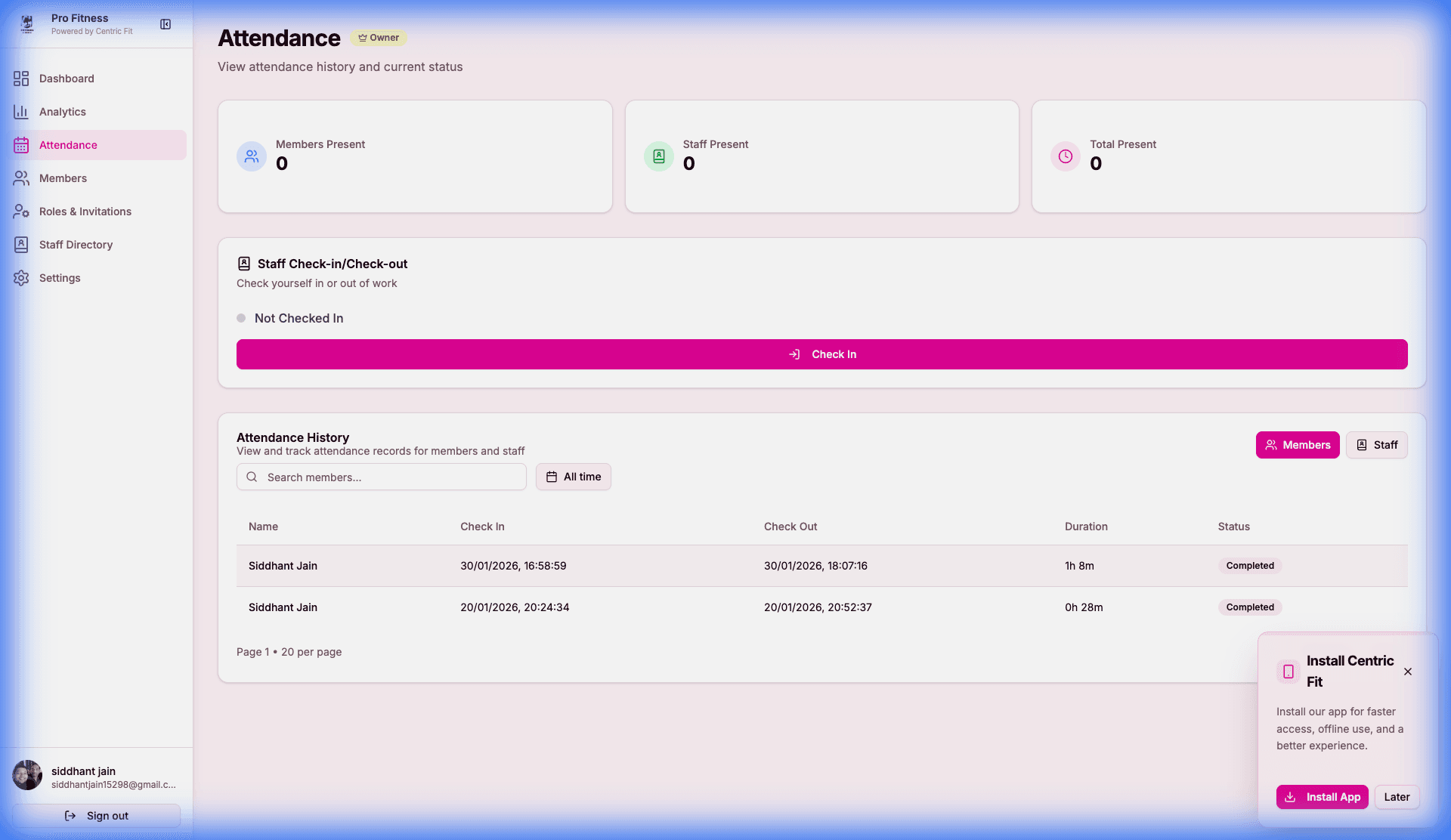Image resolution: width=1451 pixels, height=840 pixels.
Task: Click the search magnifier icon
Action: click(x=252, y=477)
